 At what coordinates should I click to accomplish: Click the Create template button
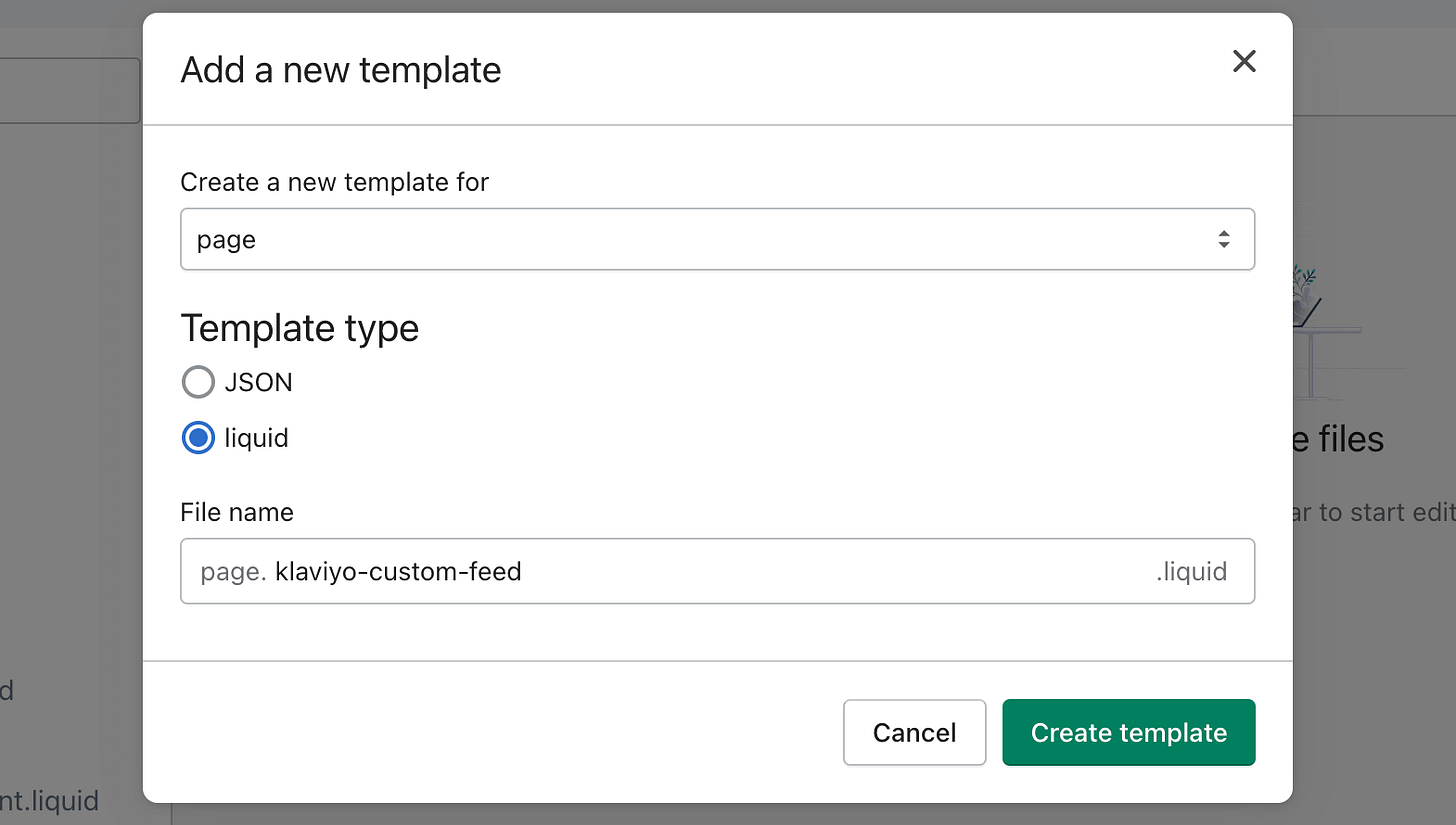(x=1128, y=732)
